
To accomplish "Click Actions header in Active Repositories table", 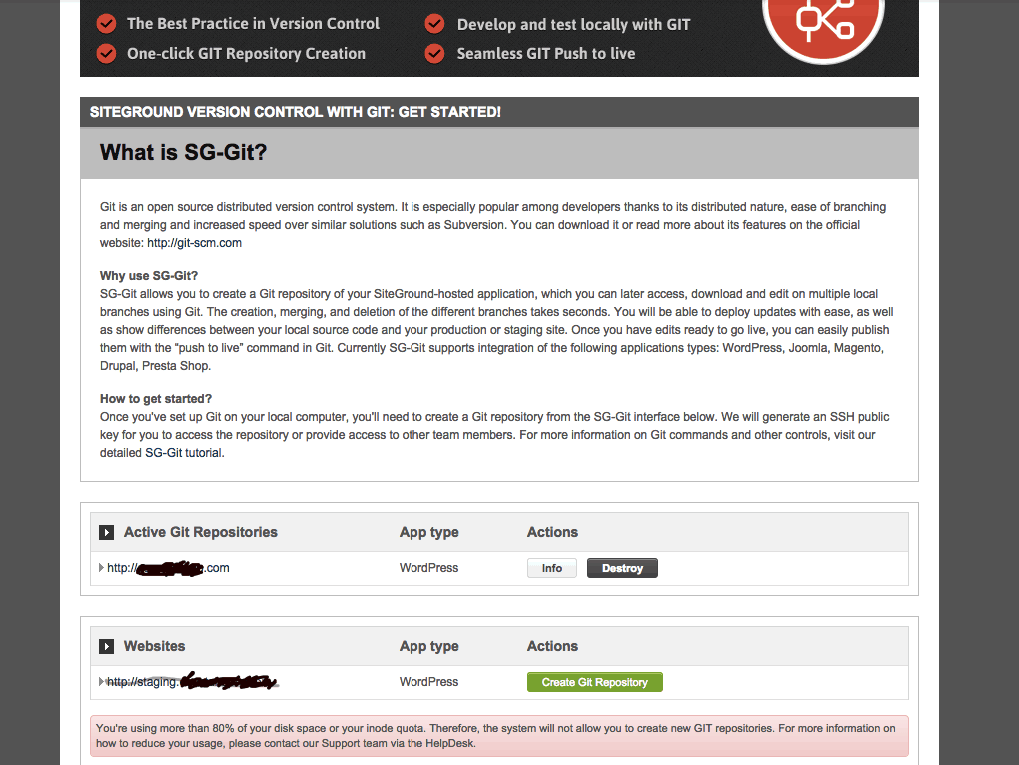I will [552, 532].
